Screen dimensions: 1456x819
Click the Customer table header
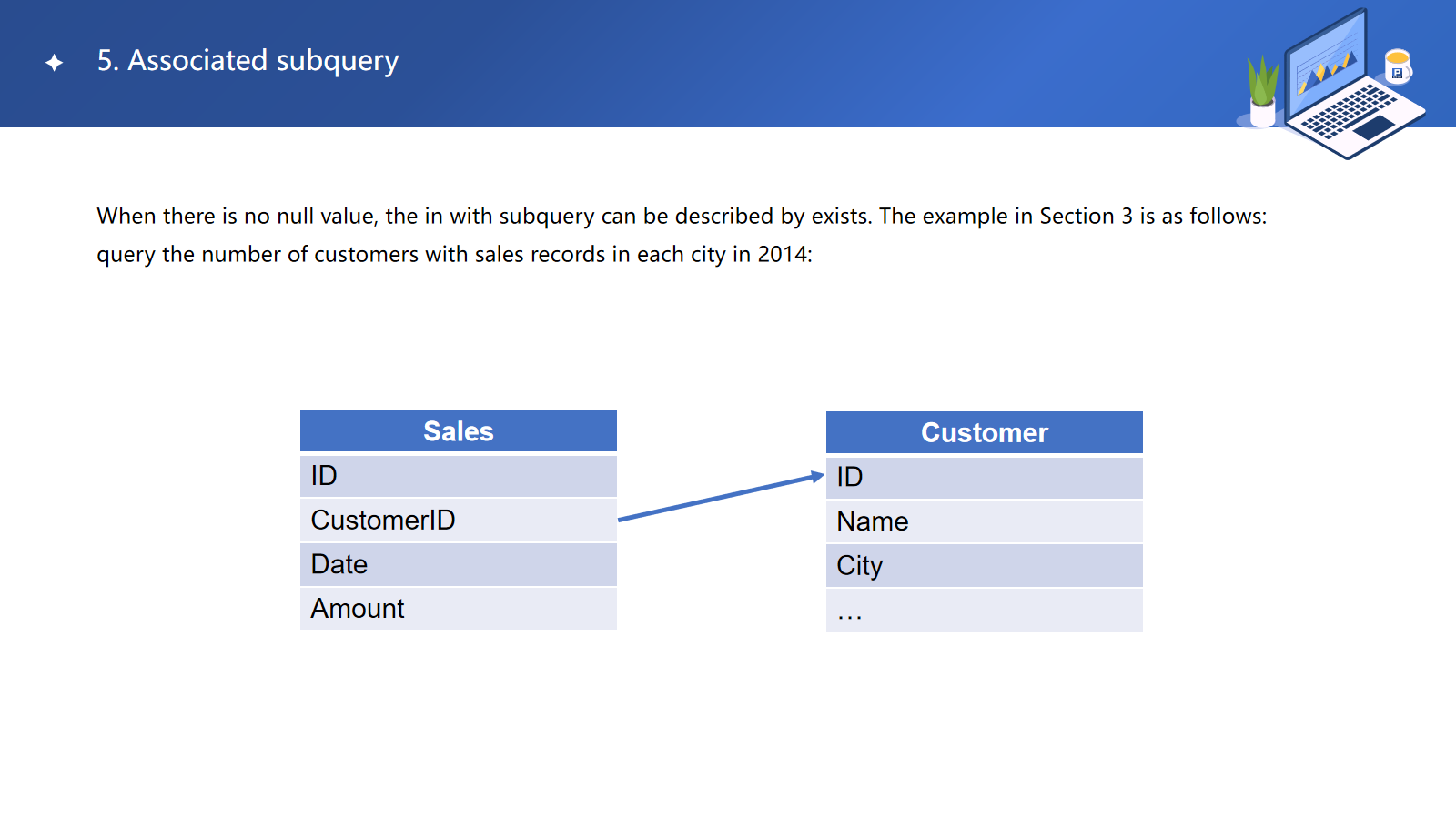click(x=985, y=432)
